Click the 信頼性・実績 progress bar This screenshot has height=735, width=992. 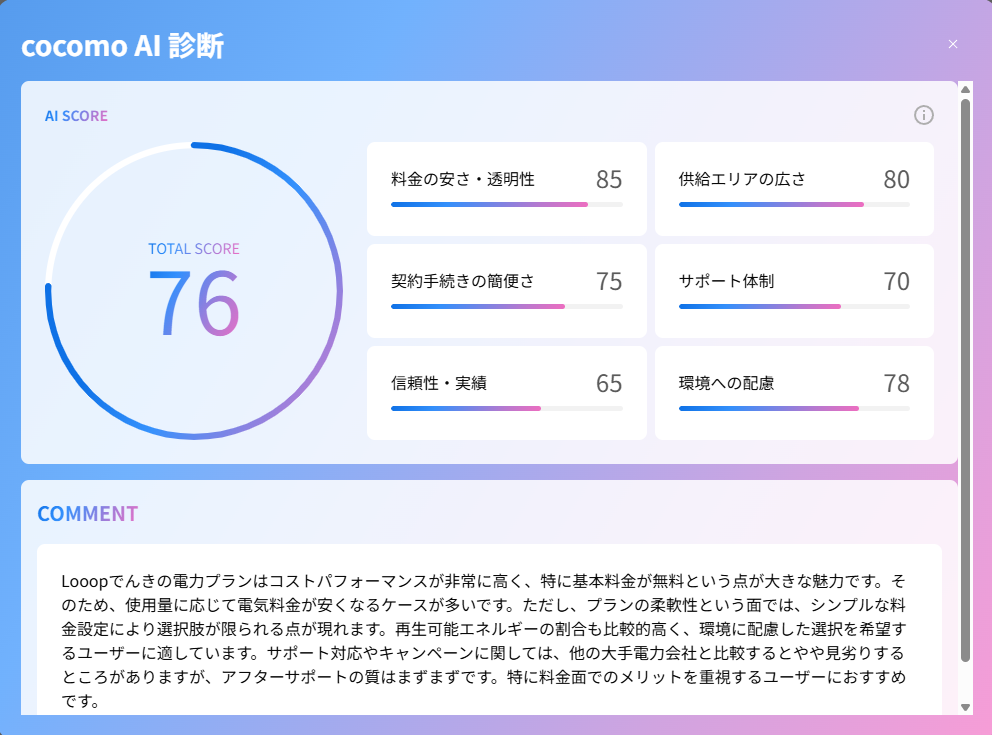(x=506, y=408)
